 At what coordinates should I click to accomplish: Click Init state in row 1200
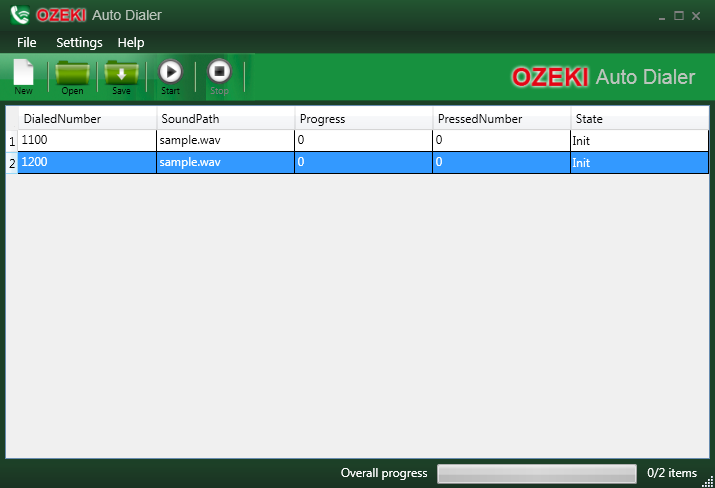click(640, 162)
